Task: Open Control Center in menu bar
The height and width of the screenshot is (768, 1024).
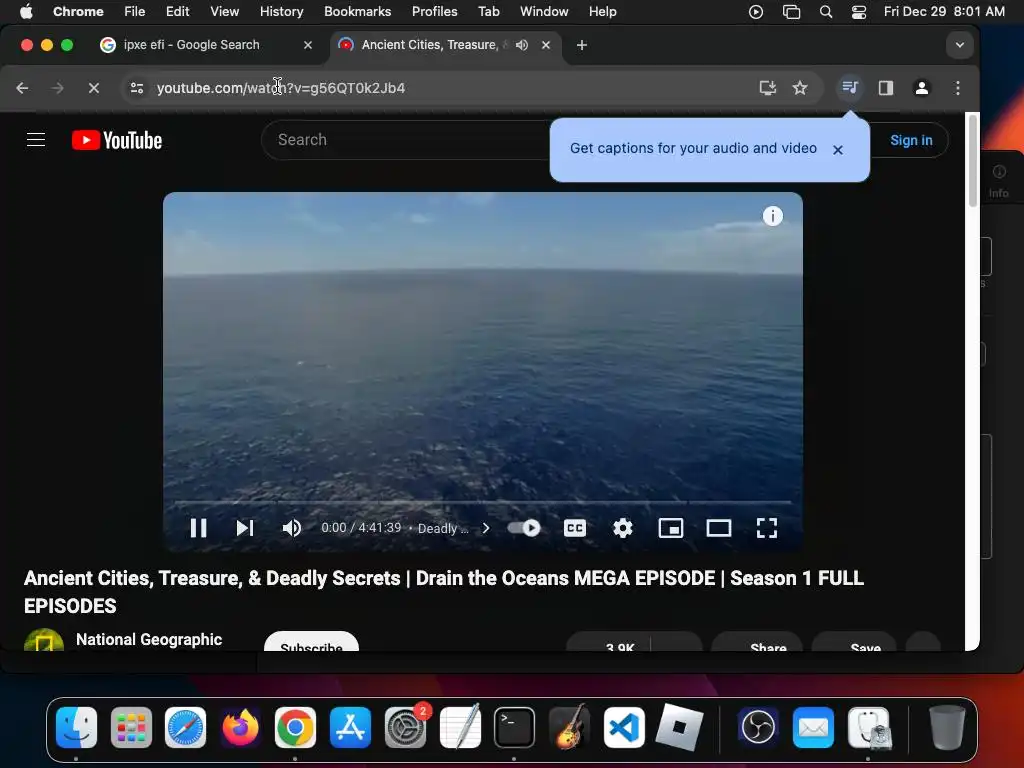Action: coord(859,12)
